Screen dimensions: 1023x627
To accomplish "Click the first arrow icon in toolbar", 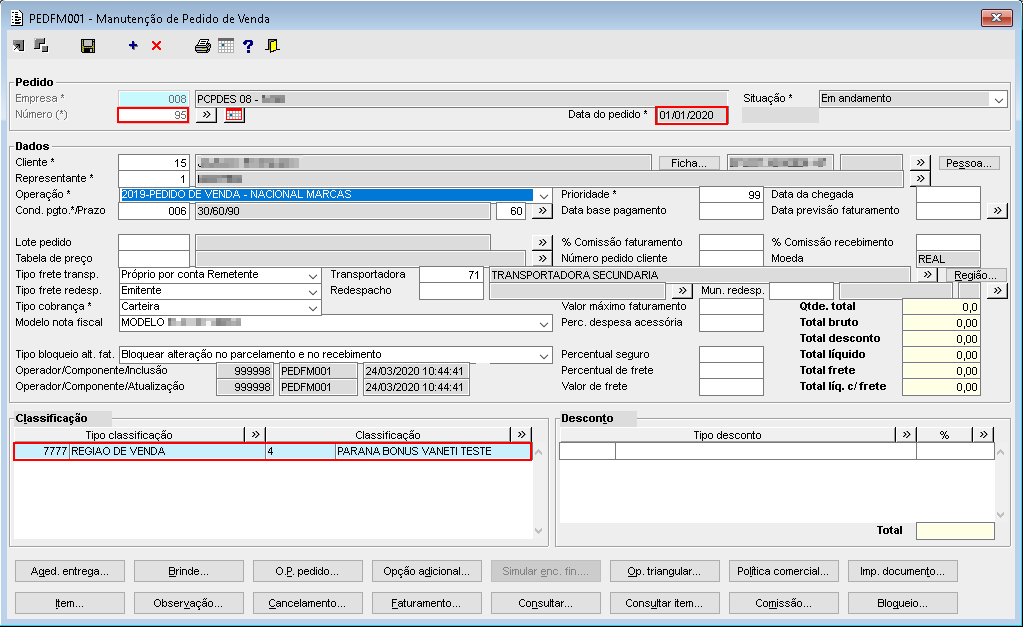I will click(x=19, y=46).
